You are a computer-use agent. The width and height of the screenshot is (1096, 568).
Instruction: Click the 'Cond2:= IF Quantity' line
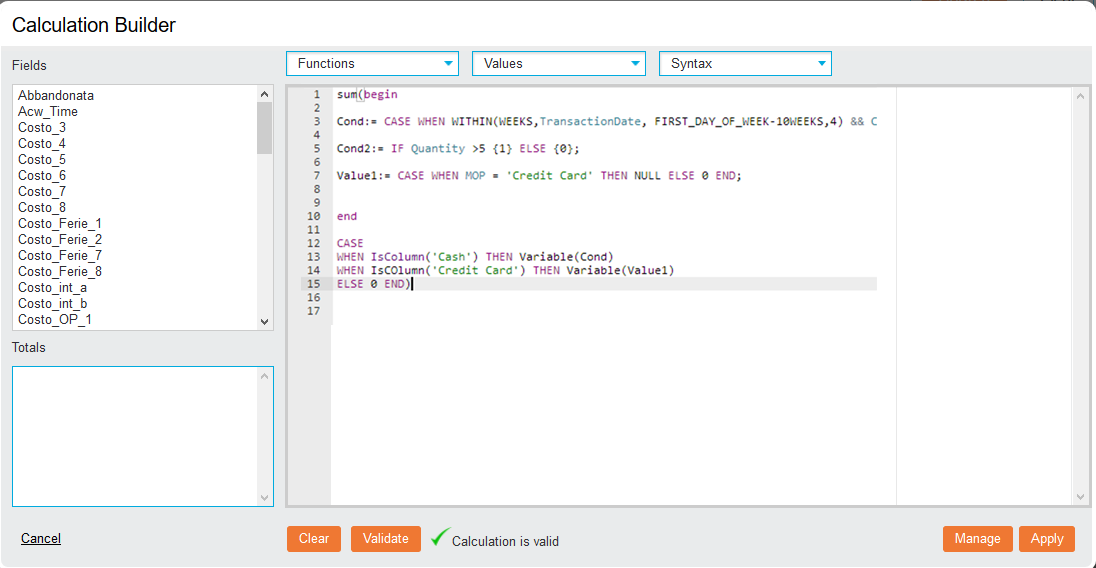click(x=458, y=149)
